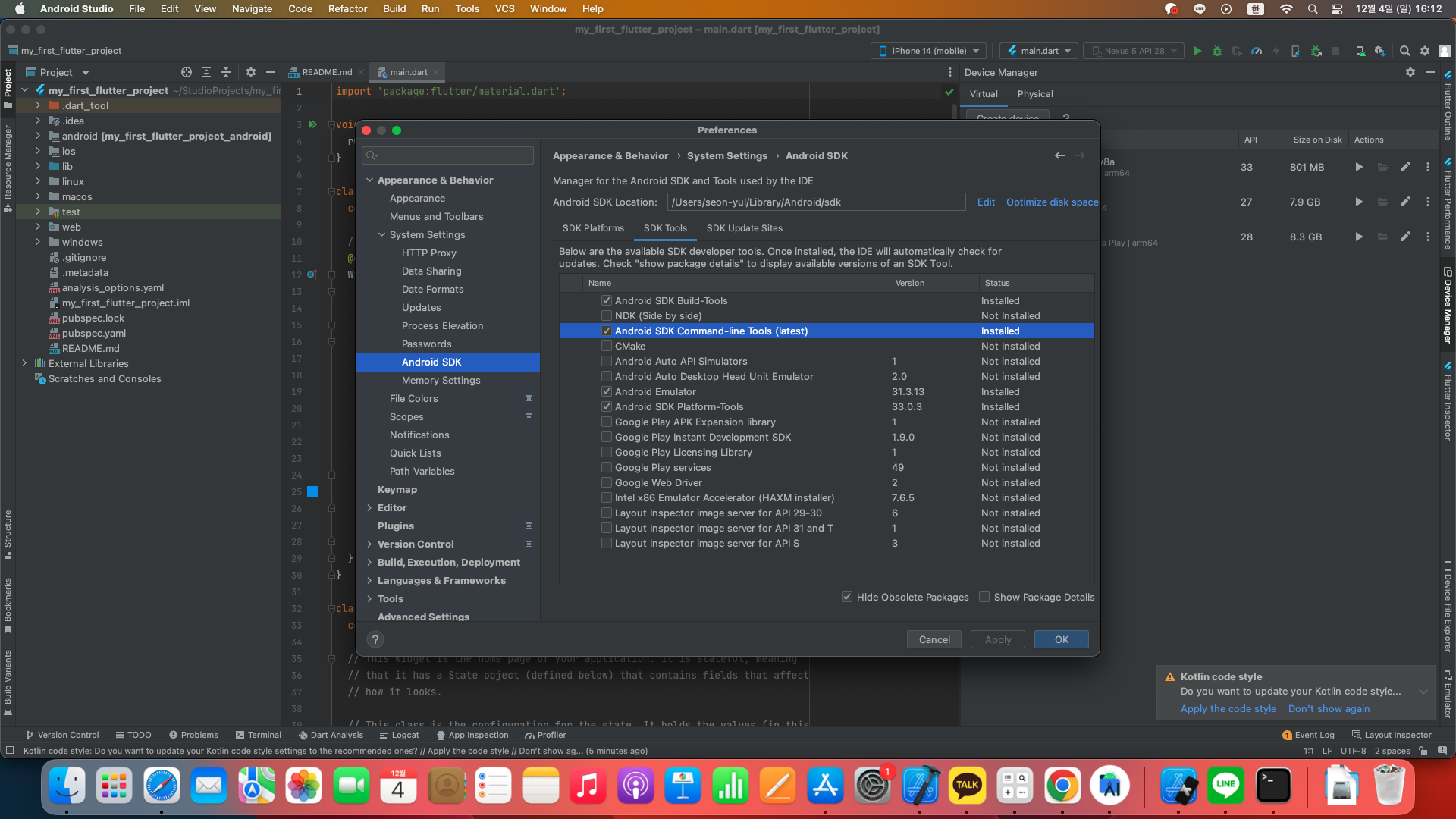Check the CMake package checkbox
Screen dimensions: 1456x819
(607, 346)
